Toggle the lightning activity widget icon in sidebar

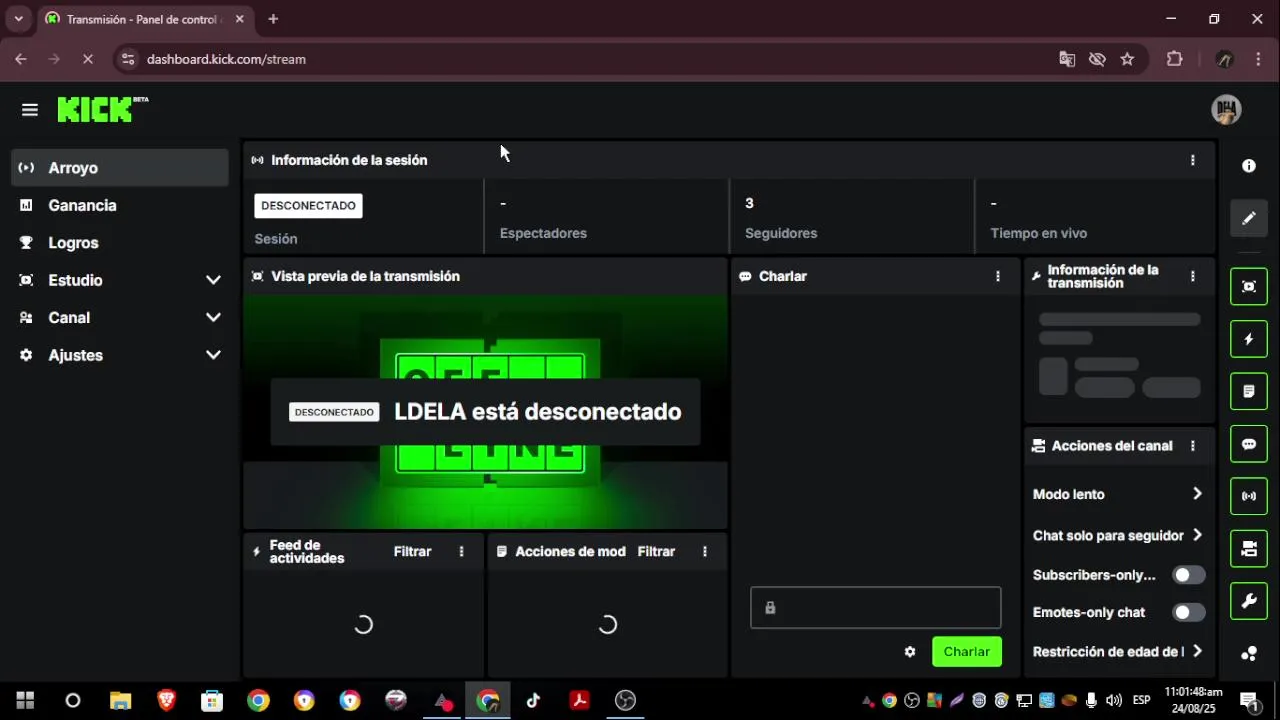1249,339
